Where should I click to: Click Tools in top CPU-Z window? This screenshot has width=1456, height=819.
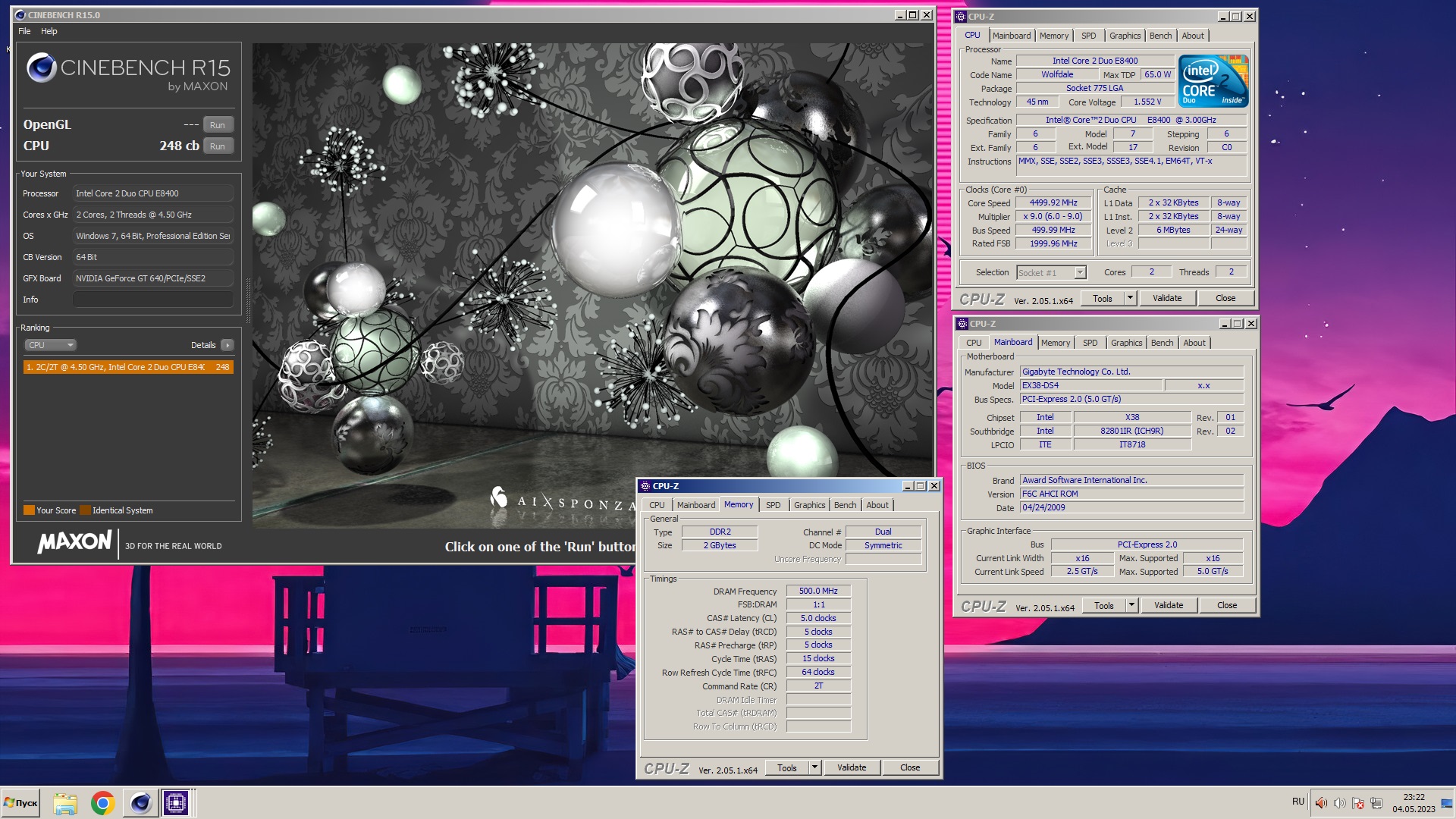(1103, 299)
